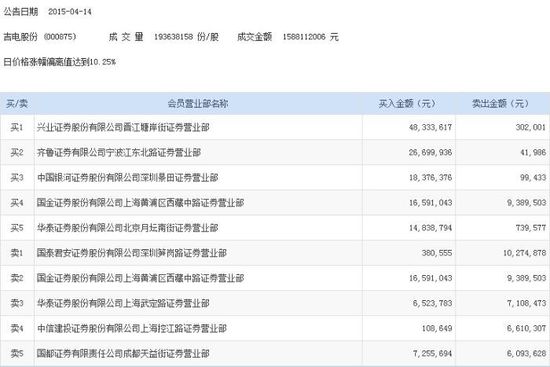Select the 买5 row label
The image size is (550, 367).
(17, 228)
